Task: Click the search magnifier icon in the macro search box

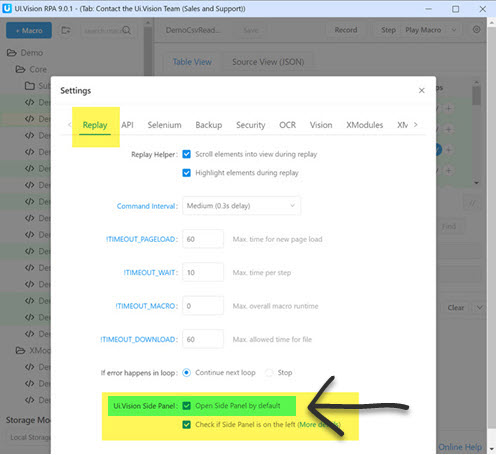Action: [x=127, y=30]
